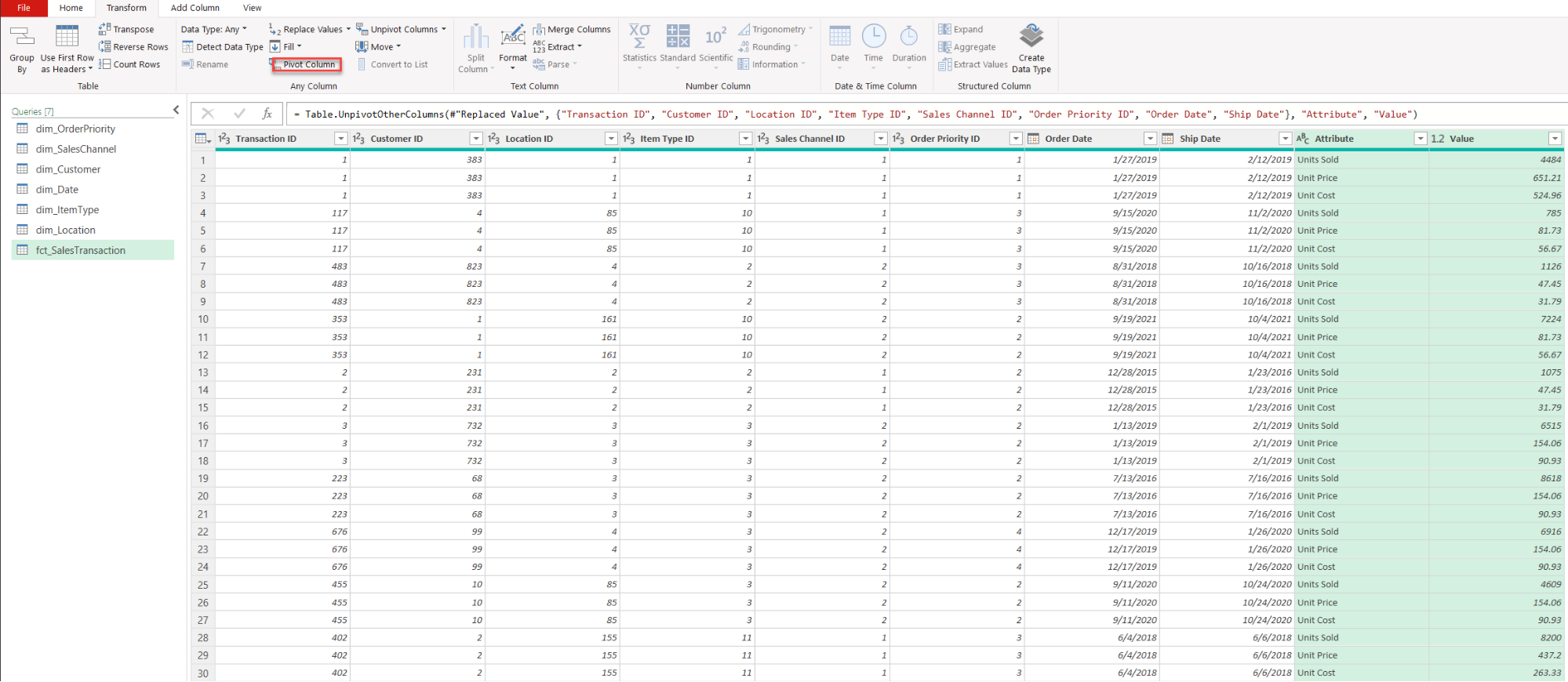Click Reverse Rows
The image size is (1568, 682).
(x=133, y=47)
